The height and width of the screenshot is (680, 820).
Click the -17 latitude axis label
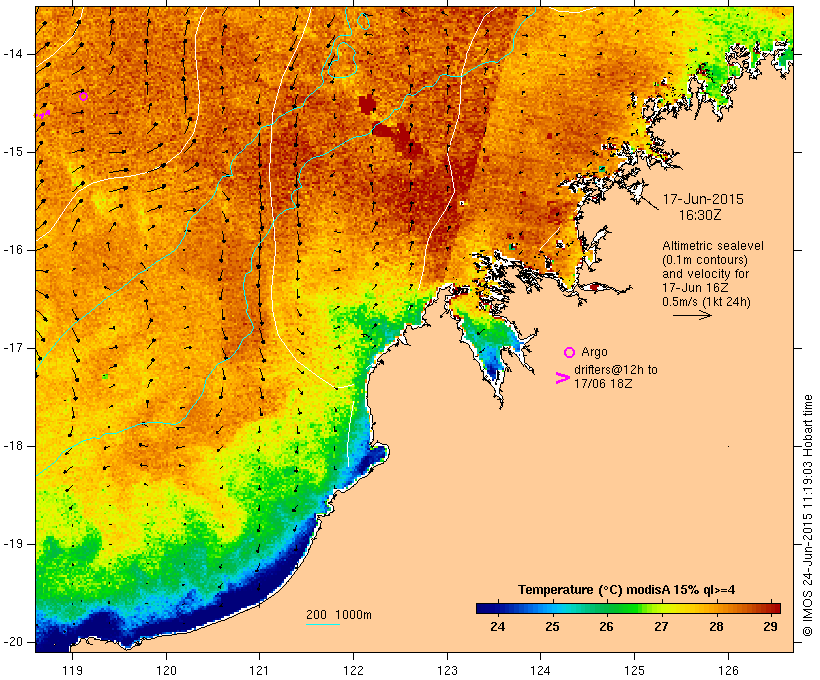click(13, 348)
